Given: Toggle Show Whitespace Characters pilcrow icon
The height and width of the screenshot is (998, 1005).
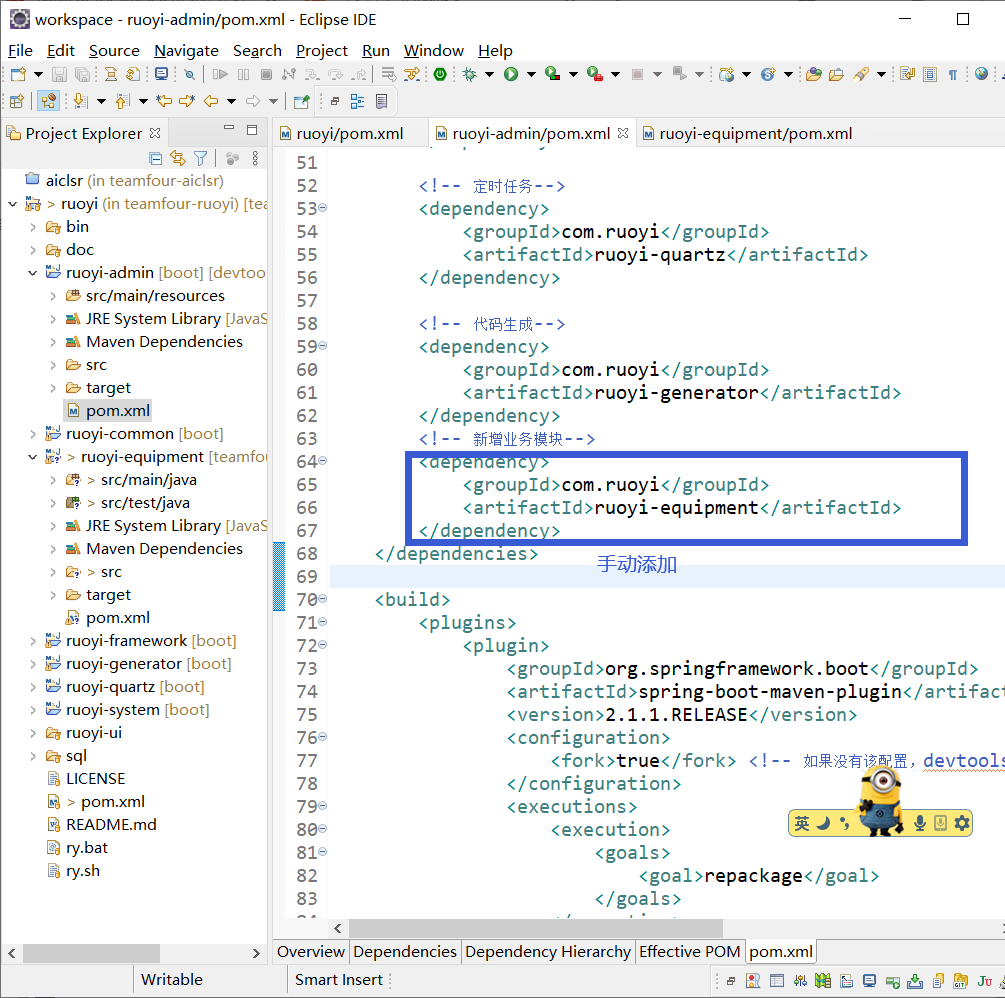Looking at the screenshot, I should point(953,74).
